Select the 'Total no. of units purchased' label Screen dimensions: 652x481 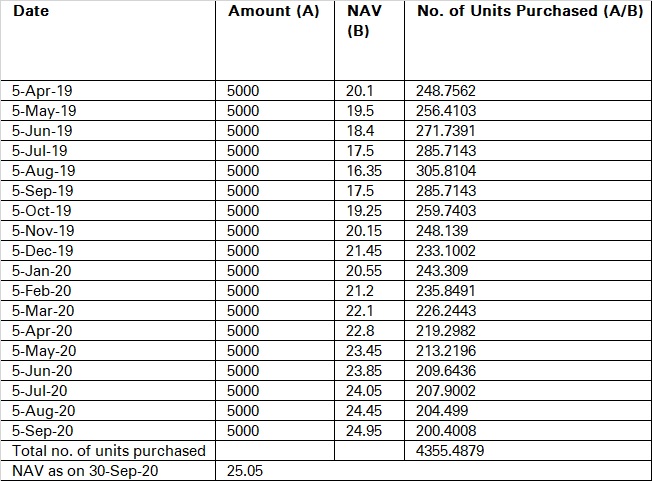105,451
